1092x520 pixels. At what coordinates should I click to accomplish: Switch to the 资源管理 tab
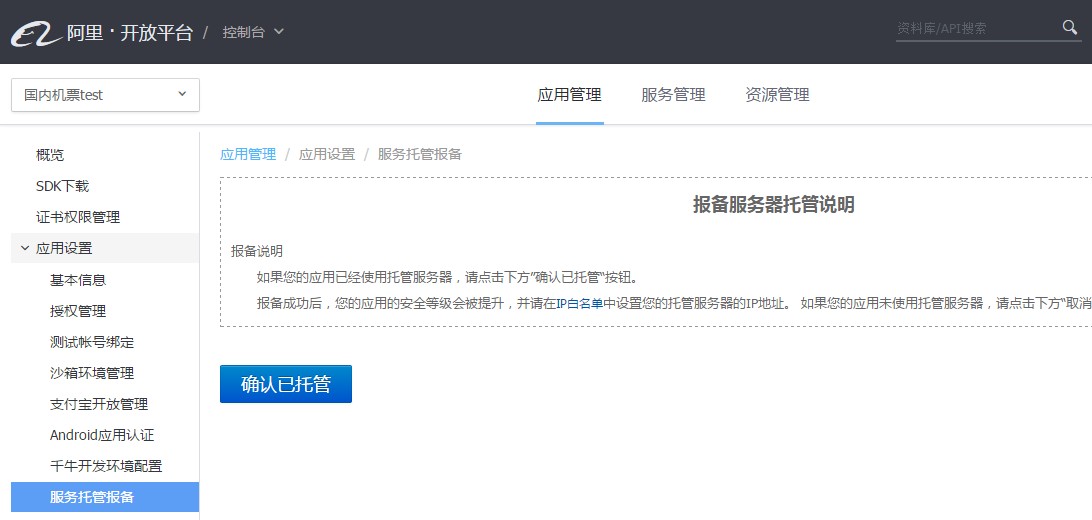click(777, 95)
